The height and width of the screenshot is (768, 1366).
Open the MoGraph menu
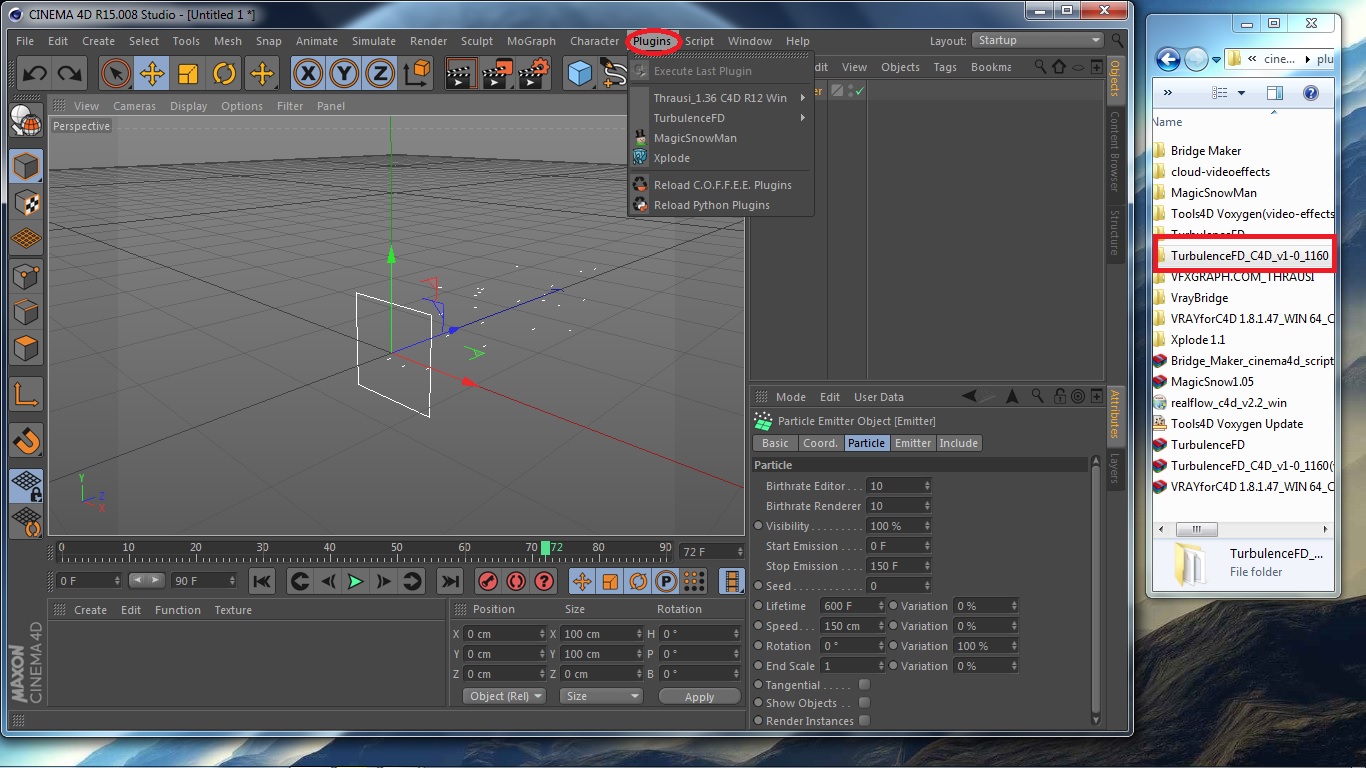pyautogui.click(x=531, y=41)
